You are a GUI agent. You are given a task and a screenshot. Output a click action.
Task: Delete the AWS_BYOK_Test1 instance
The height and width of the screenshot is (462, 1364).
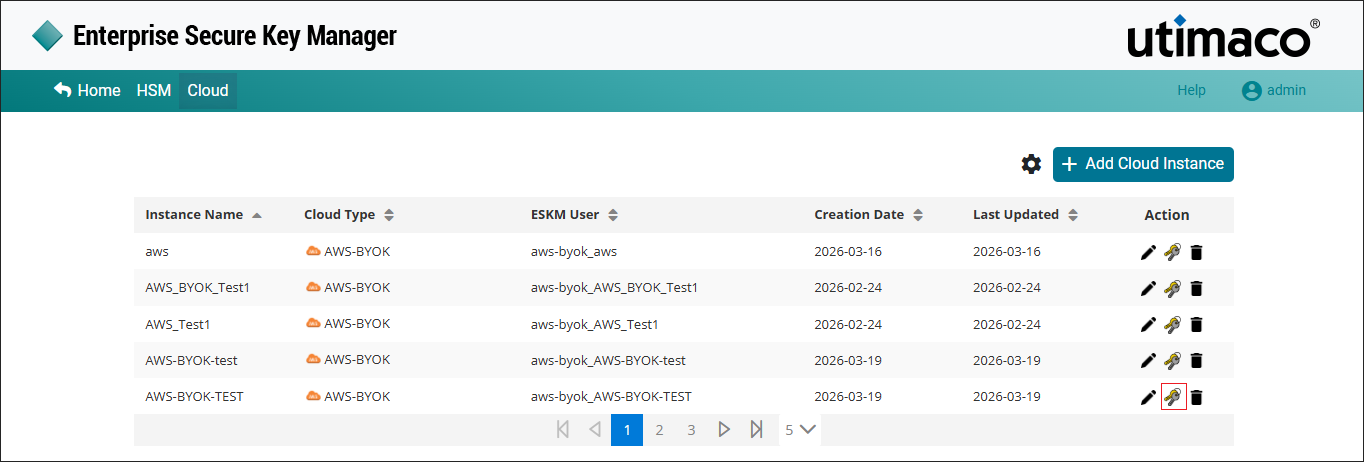(1196, 288)
